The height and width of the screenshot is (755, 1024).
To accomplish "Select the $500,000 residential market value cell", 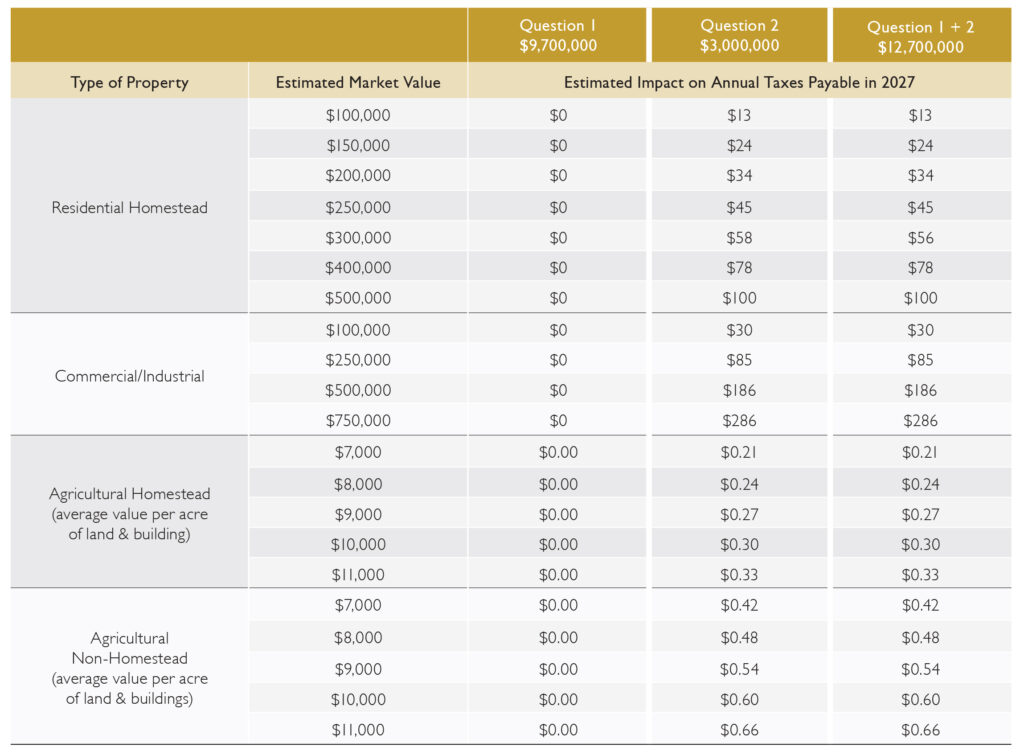I will point(358,298).
